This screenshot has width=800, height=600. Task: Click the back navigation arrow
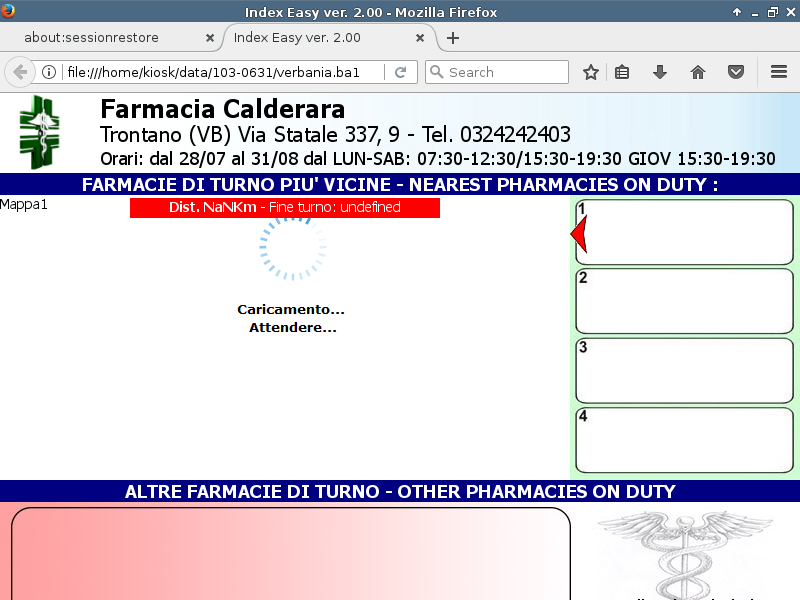pos(20,72)
